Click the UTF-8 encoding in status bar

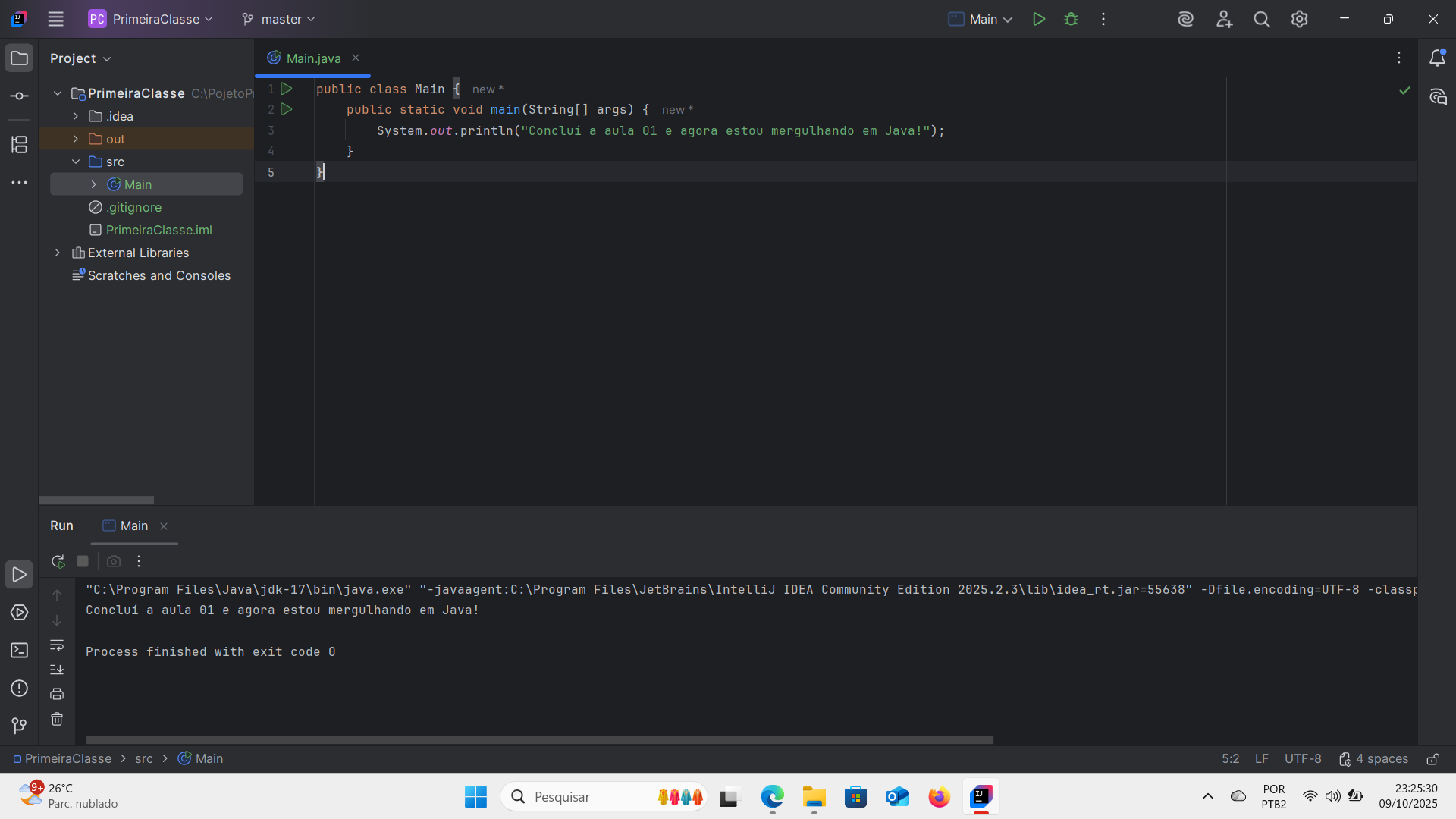pyautogui.click(x=1302, y=759)
